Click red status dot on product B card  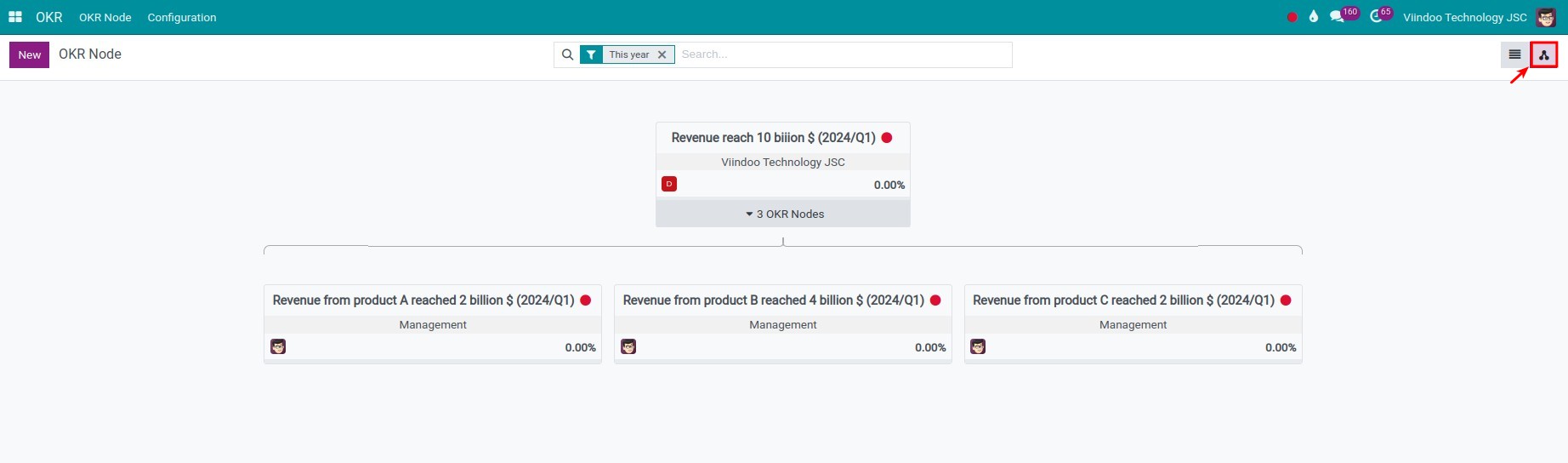coord(935,300)
